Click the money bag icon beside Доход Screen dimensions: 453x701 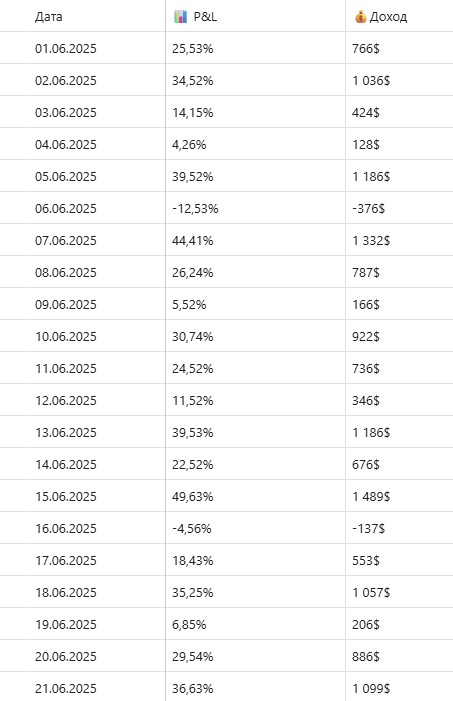coord(360,17)
